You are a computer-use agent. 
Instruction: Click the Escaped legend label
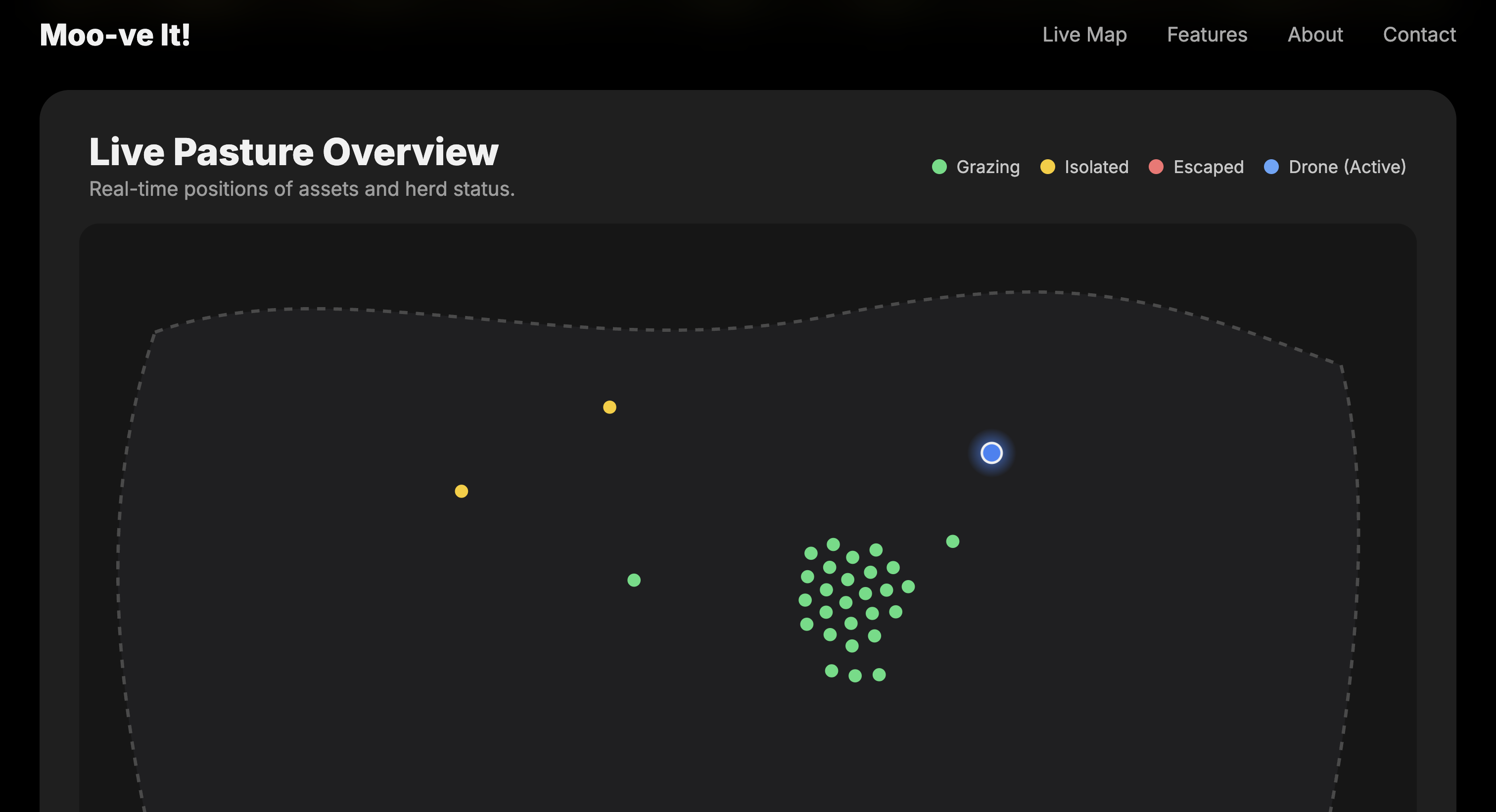click(x=1209, y=167)
